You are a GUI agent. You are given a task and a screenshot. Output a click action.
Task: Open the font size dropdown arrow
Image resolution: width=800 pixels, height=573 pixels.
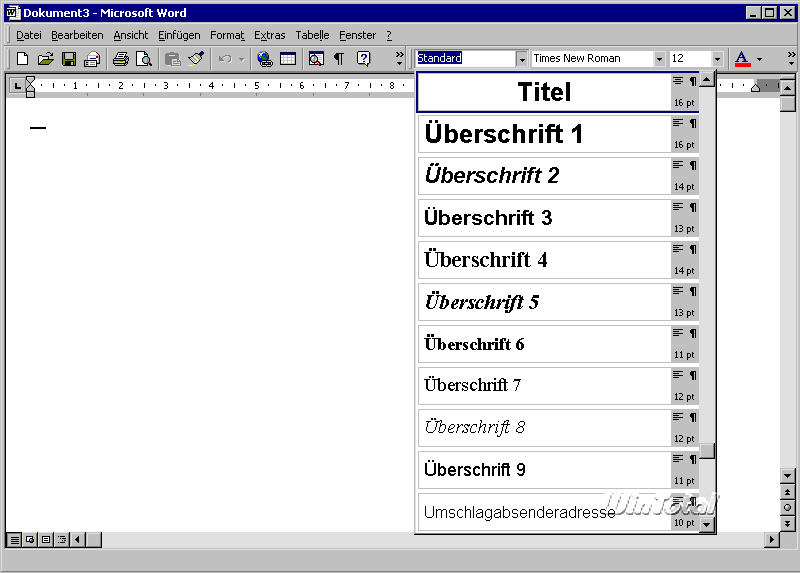717,59
